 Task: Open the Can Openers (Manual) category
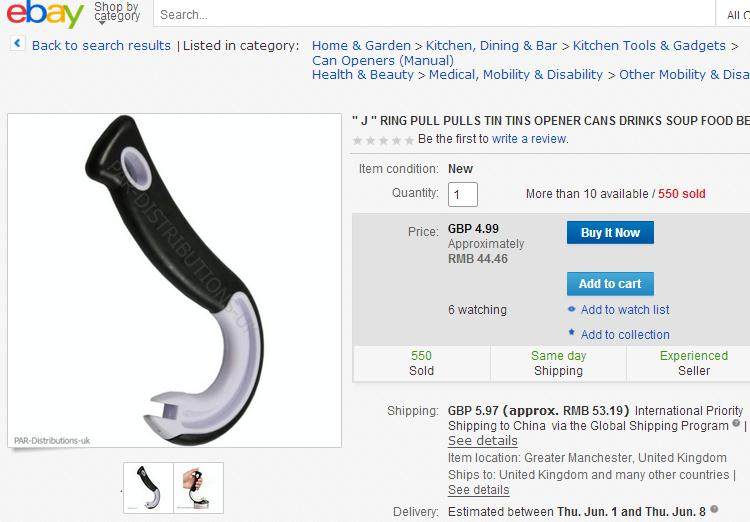coord(383,60)
